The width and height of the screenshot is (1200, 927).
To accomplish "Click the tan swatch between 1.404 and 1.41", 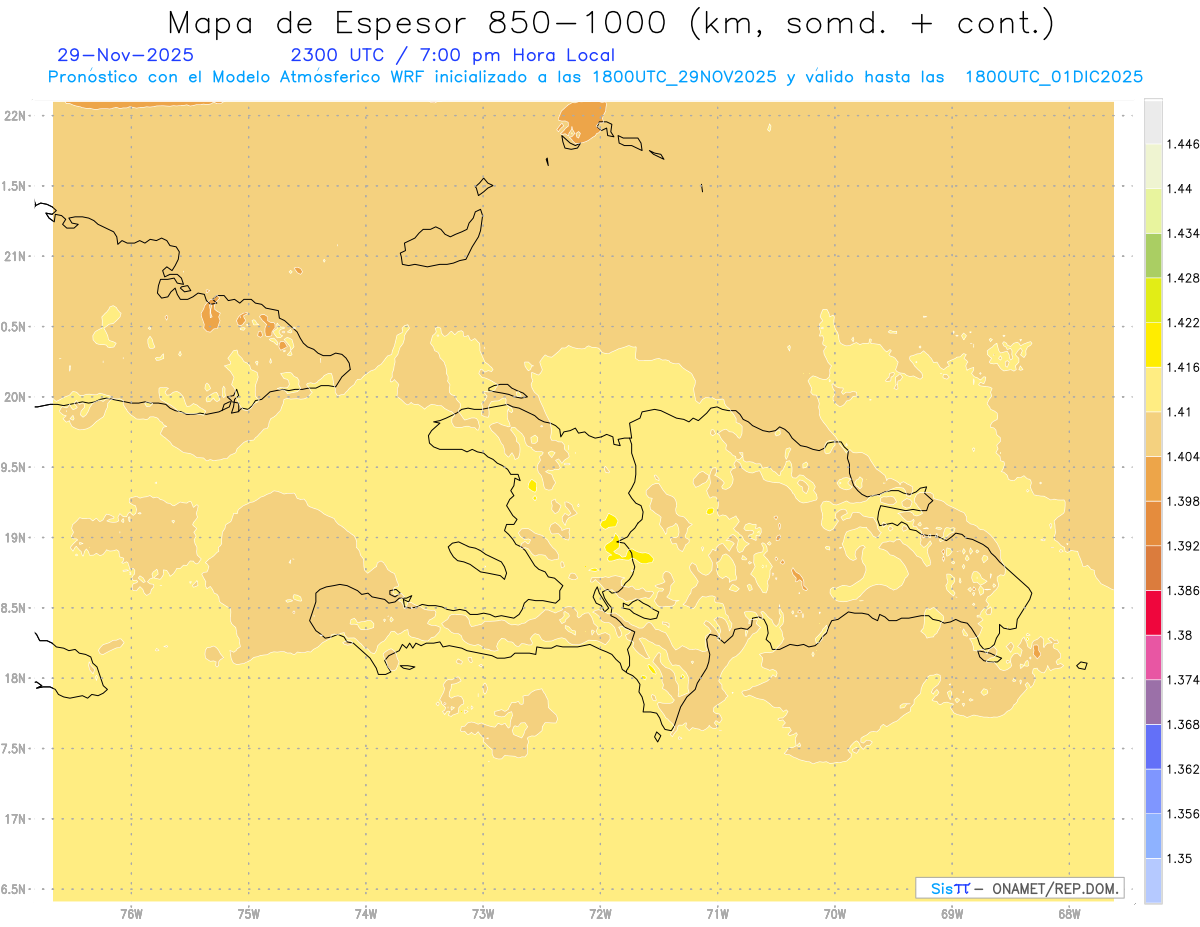I will 1153,434.
